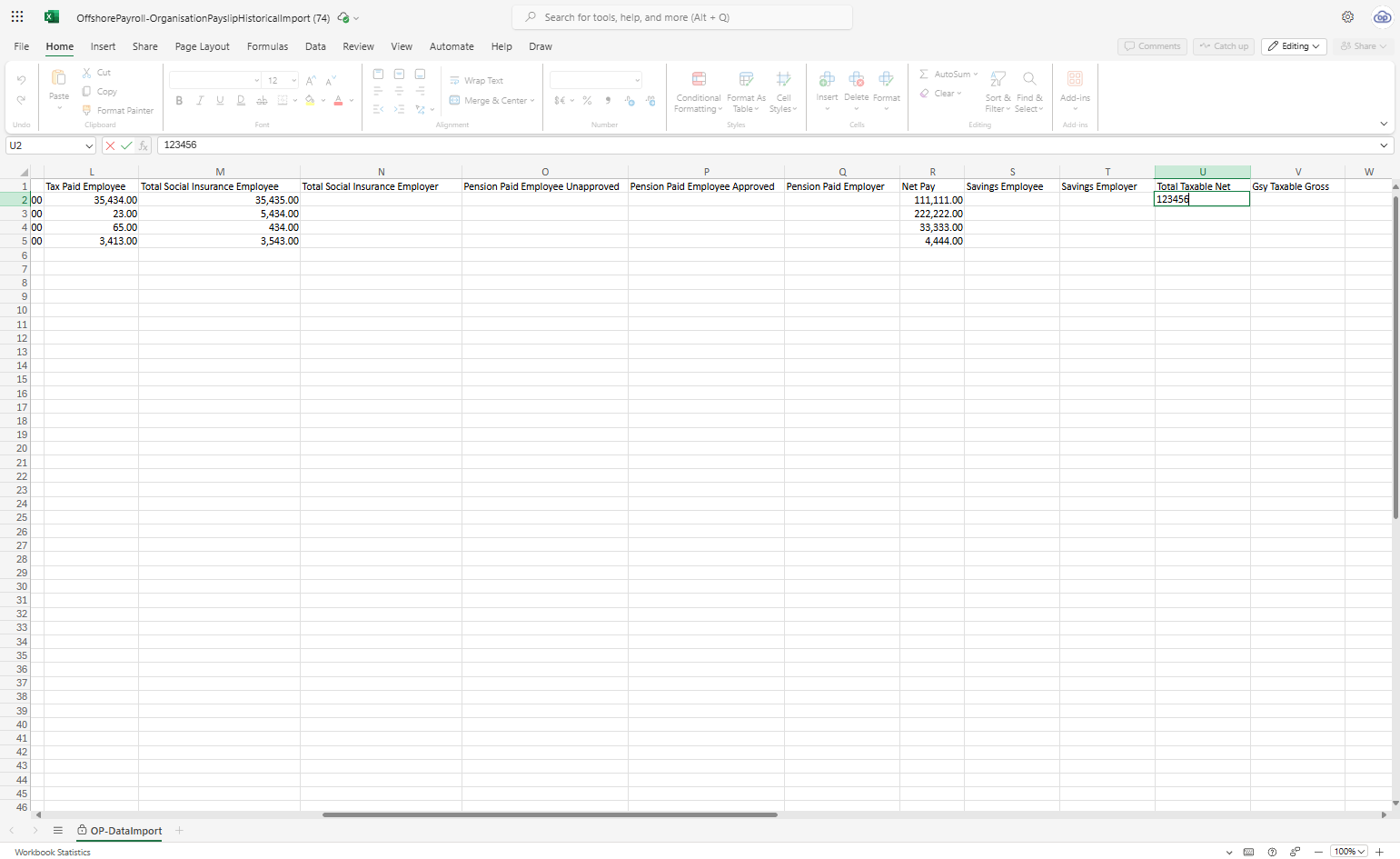
Task: Toggle Wrap Text
Action: click(x=476, y=80)
